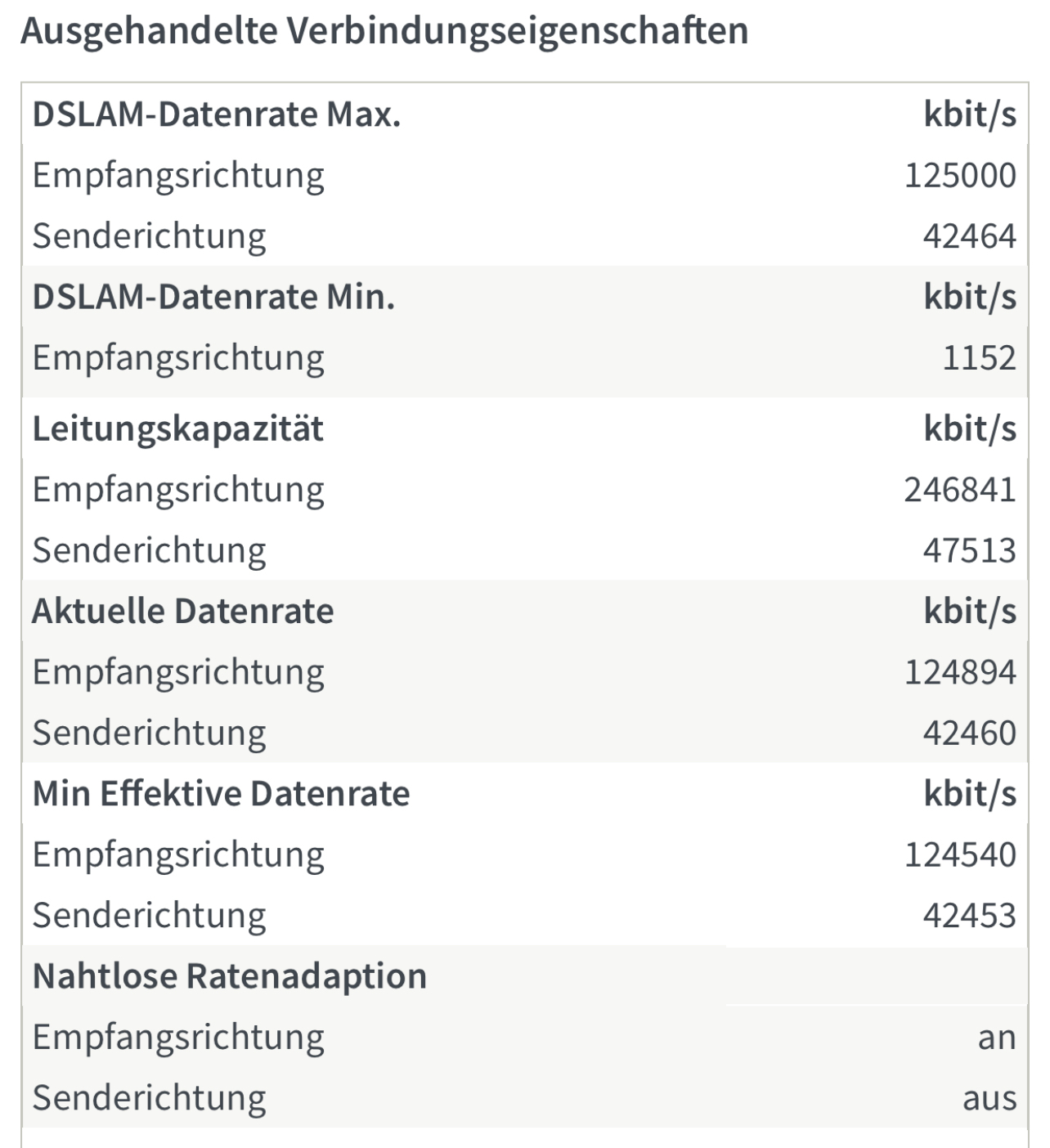The height and width of the screenshot is (1148, 1050).
Task: Select the Ausgehandelte Verbindungseigenschaften heading
Action: tap(384, 32)
